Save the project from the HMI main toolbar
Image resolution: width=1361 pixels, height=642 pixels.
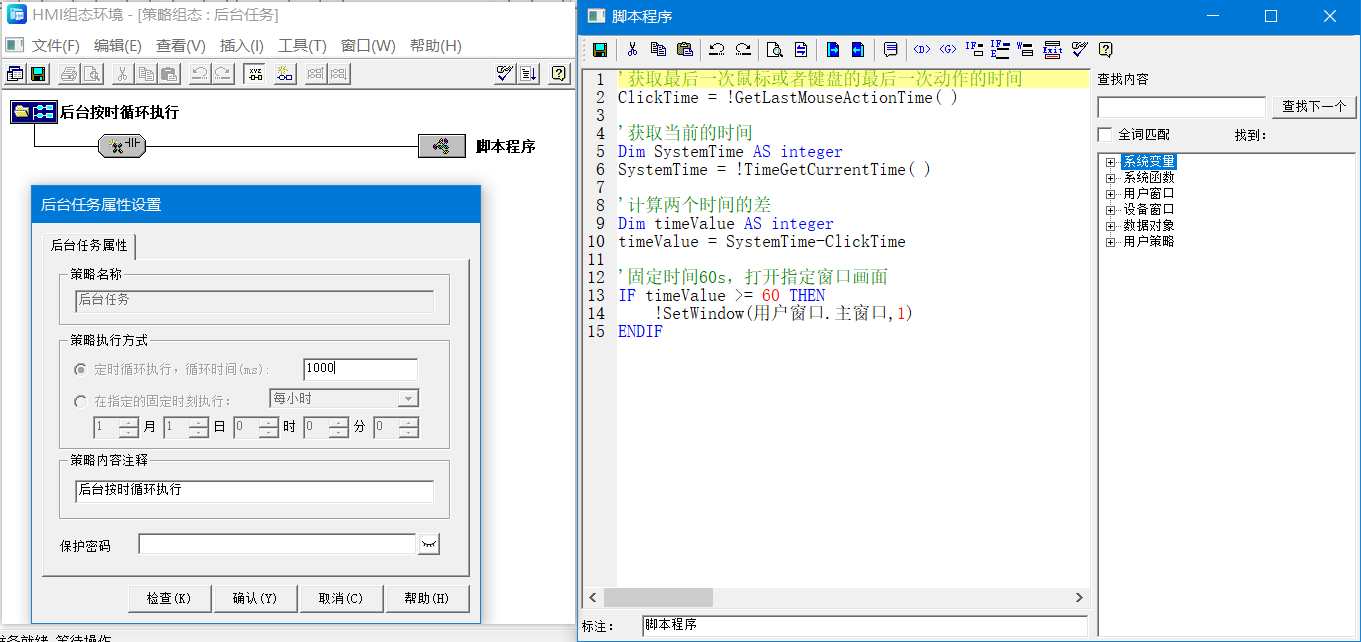point(38,73)
